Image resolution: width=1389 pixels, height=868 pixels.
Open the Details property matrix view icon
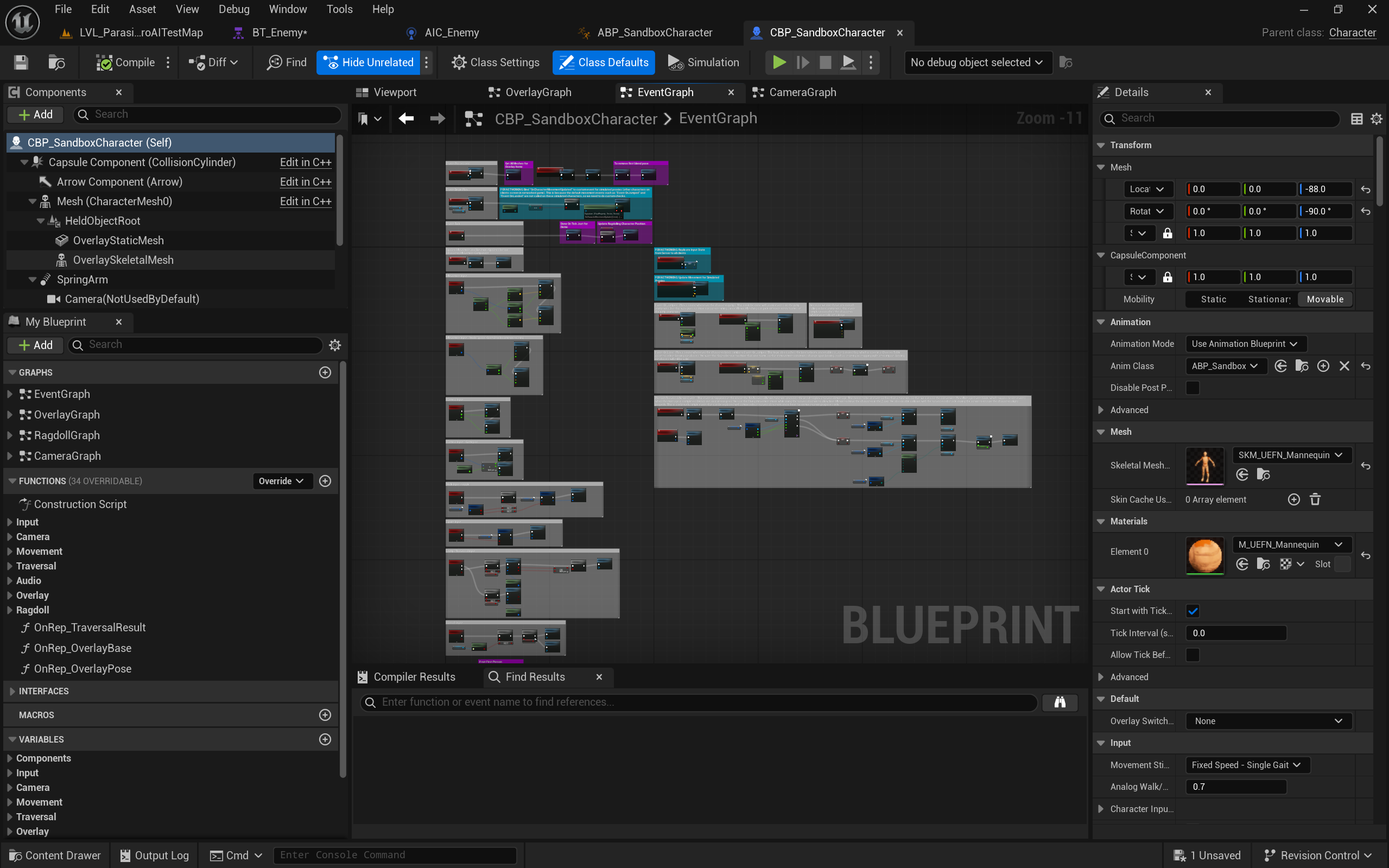pyautogui.click(x=1356, y=118)
